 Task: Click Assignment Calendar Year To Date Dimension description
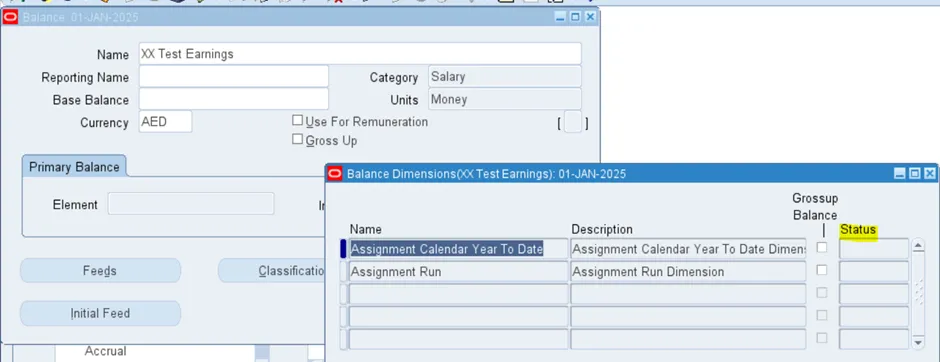click(x=688, y=249)
